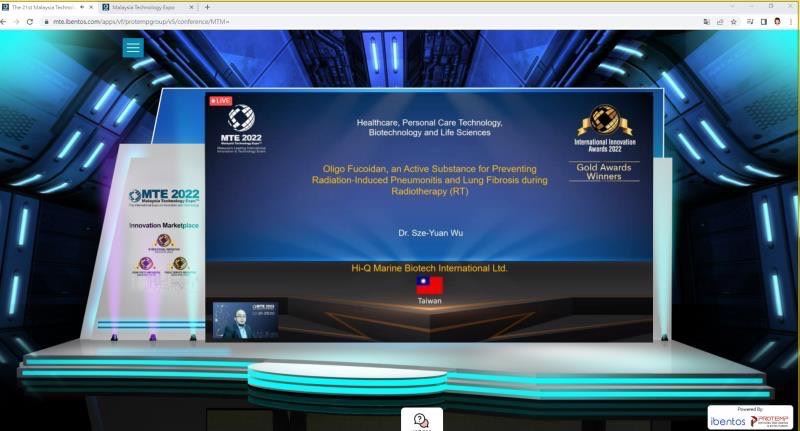This screenshot has height=431, width=800.
Task: Open the hamburger menu on the stage
Action: click(133, 47)
